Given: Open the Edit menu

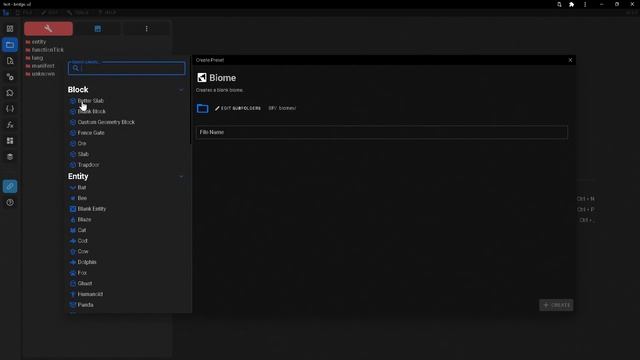Looking at the screenshot, I should tap(50, 13).
